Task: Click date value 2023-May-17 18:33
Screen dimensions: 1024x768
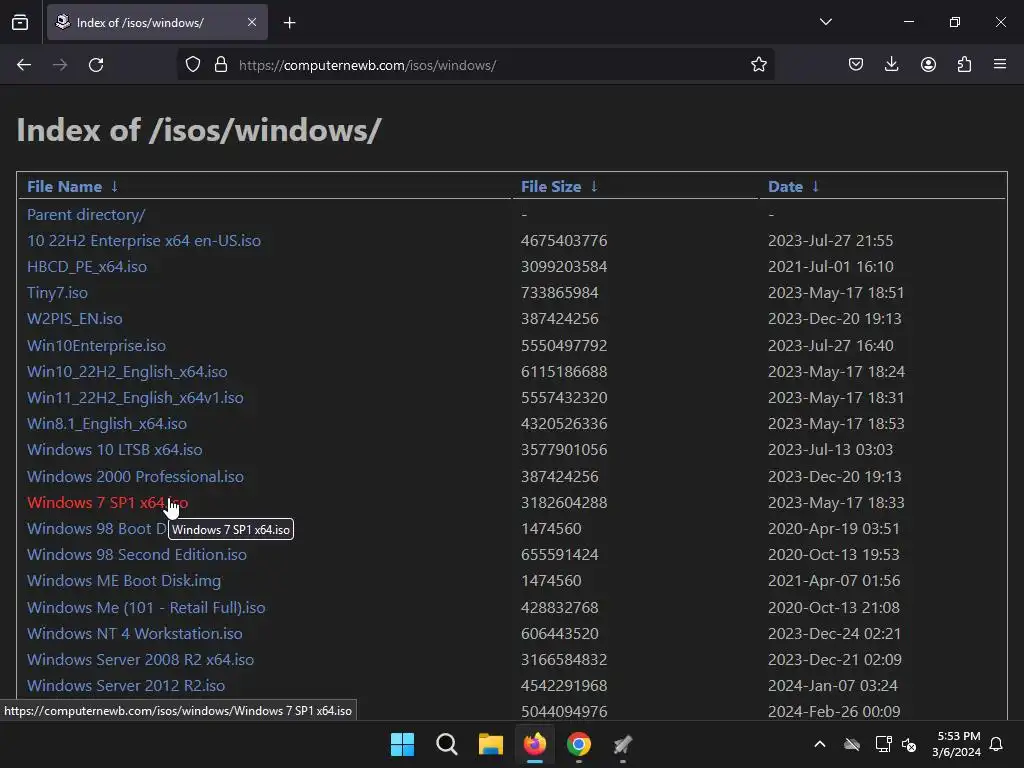Action: 836,503
